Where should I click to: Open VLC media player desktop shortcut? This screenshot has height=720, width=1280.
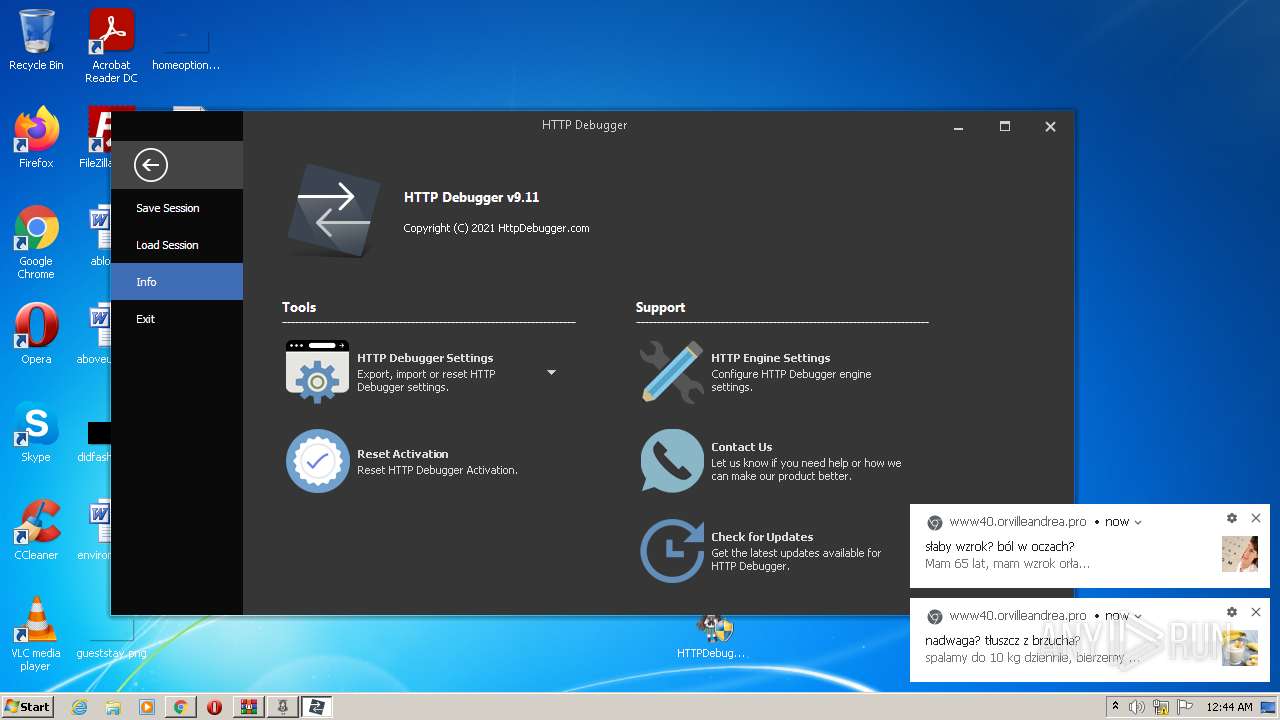[36, 634]
